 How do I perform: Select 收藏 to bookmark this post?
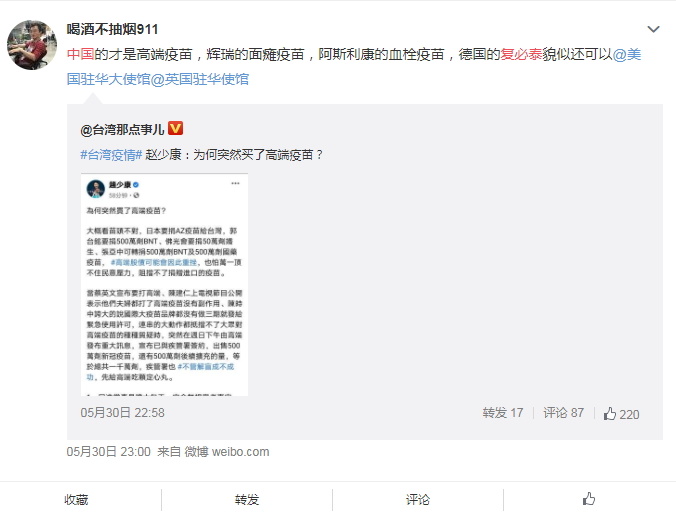point(76,500)
